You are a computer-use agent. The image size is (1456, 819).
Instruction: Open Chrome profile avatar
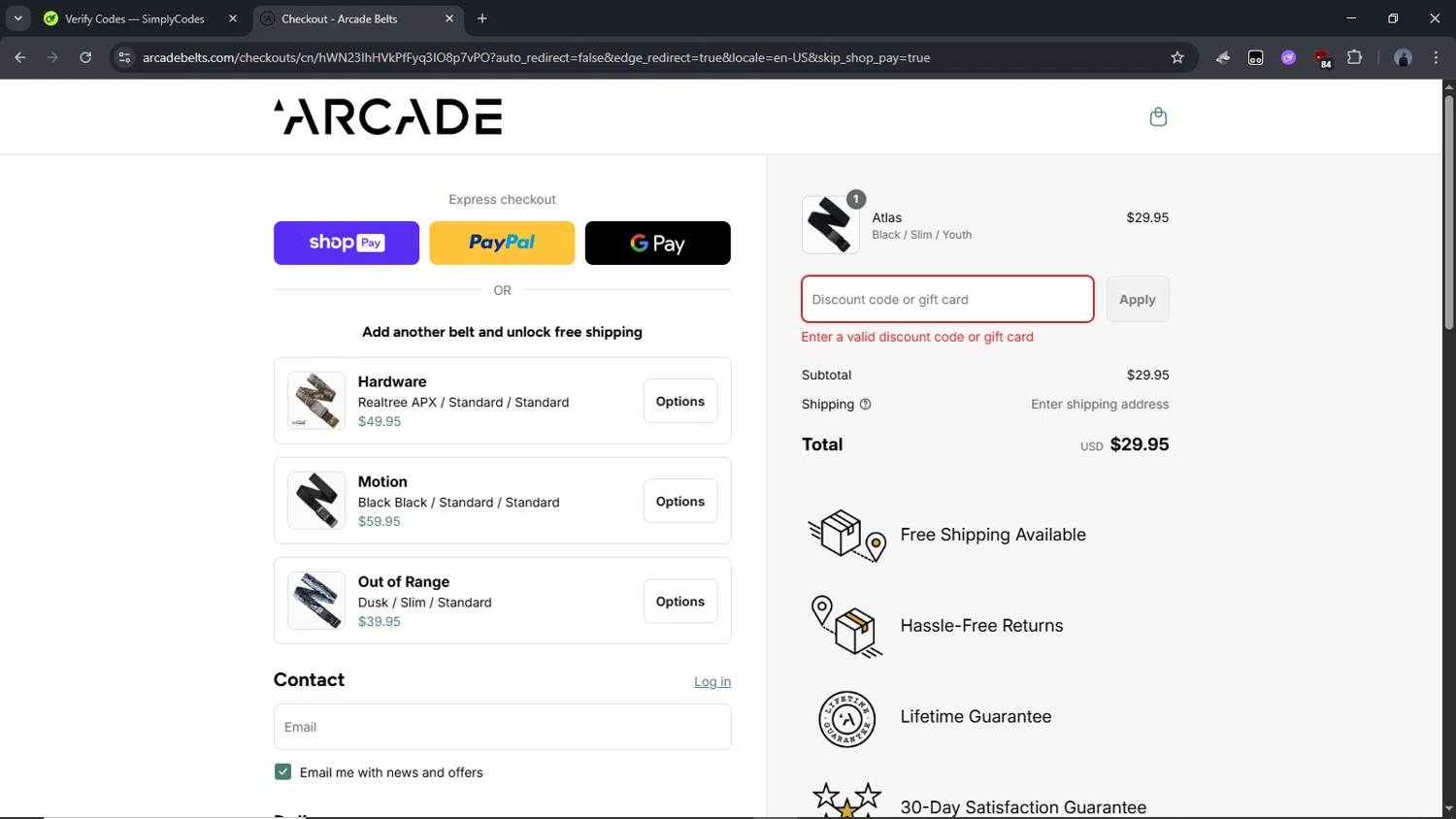click(x=1403, y=57)
